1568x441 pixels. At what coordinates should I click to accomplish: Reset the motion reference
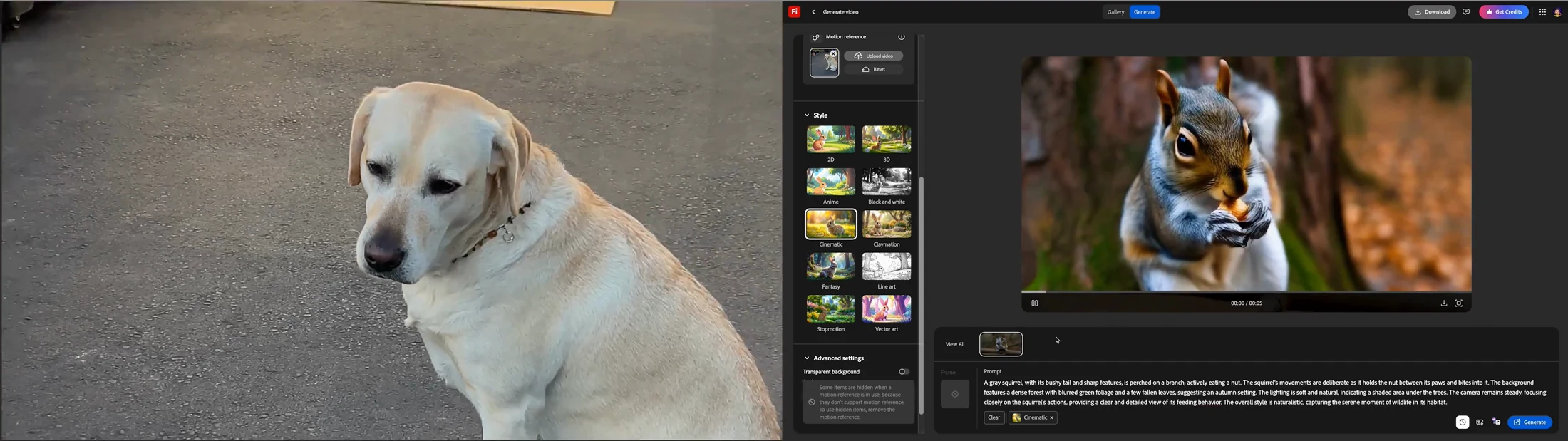tap(873, 69)
